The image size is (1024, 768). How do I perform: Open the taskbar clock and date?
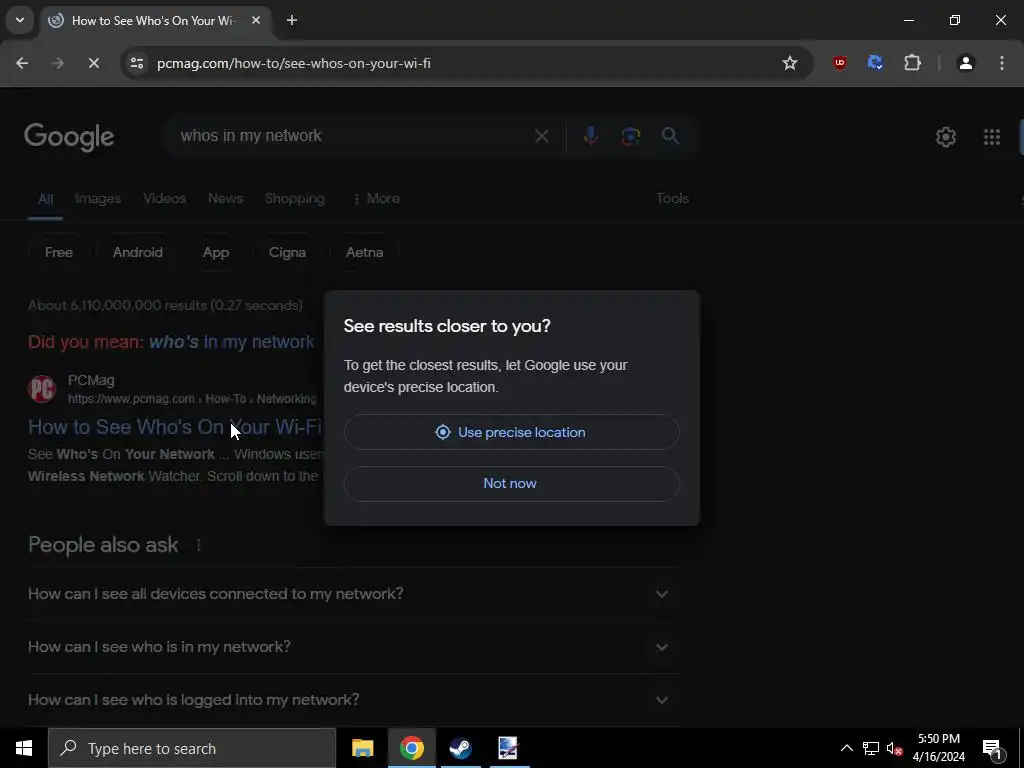(x=938, y=748)
